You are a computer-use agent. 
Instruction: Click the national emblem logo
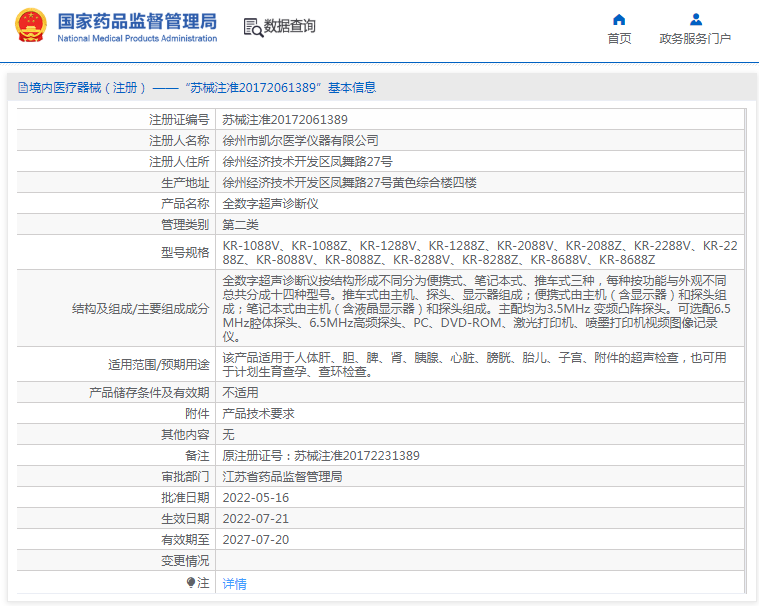31,26
